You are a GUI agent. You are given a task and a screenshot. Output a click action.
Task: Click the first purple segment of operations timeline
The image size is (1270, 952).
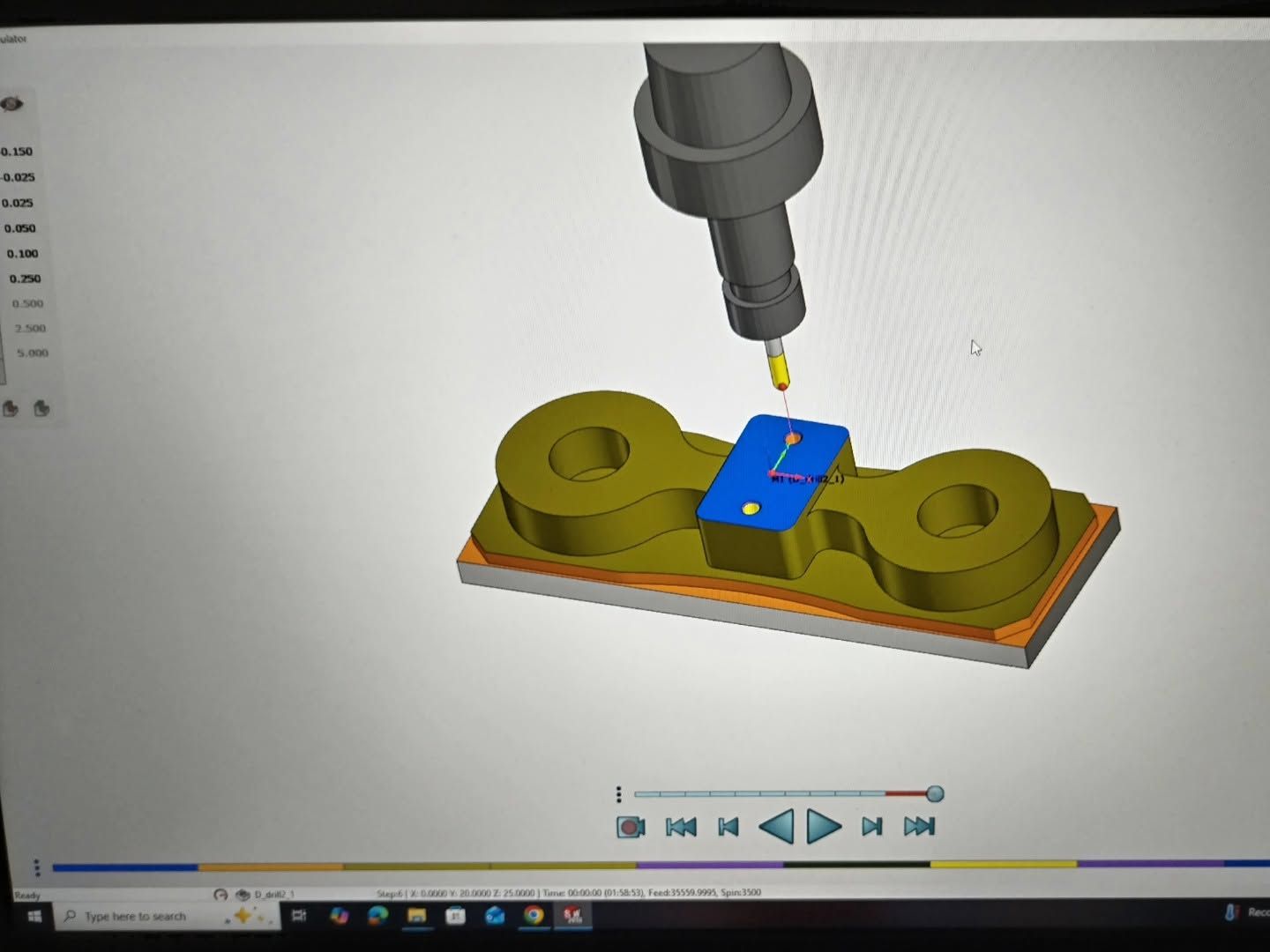[710, 866]
